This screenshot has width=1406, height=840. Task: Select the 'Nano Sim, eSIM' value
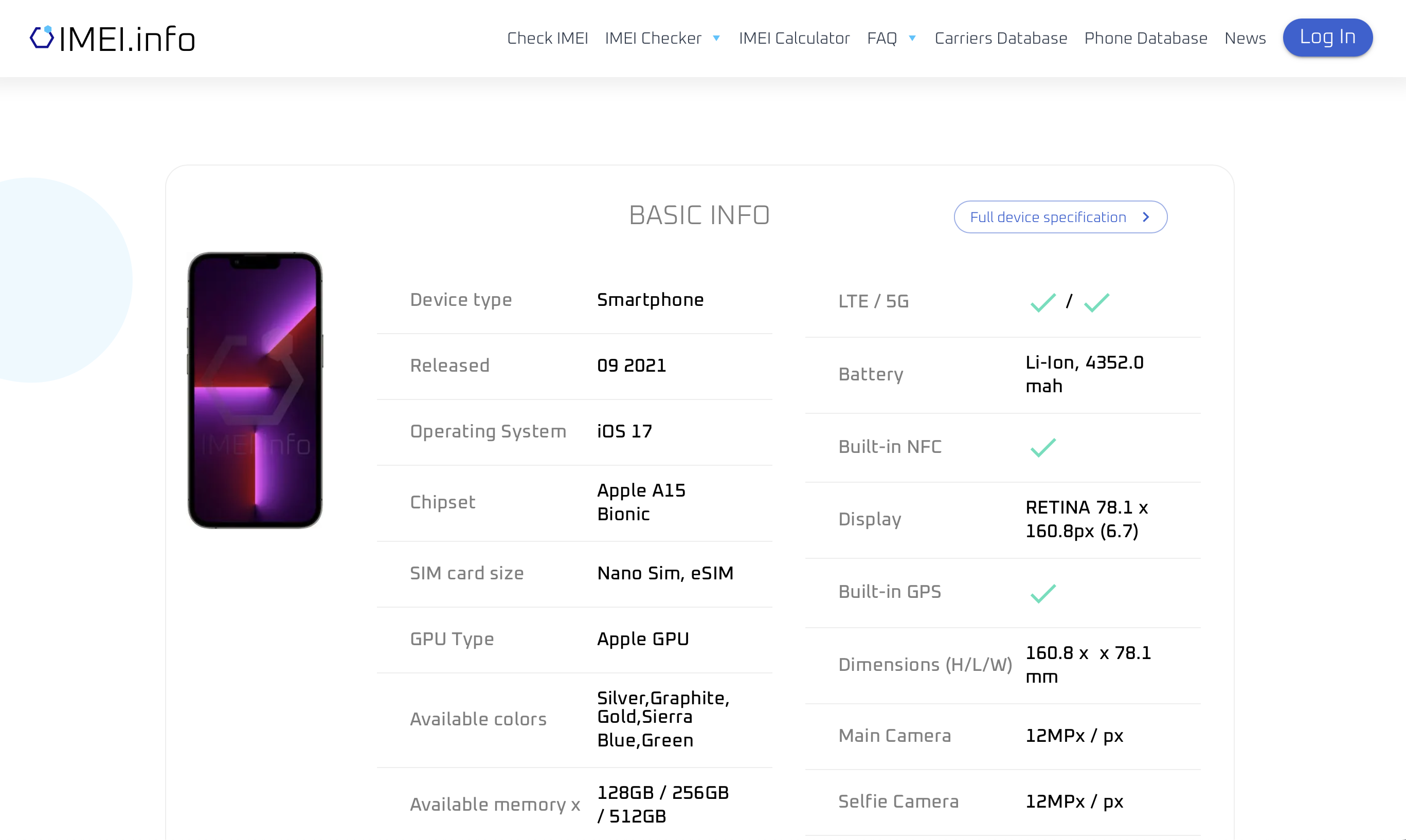click(665, 573)
